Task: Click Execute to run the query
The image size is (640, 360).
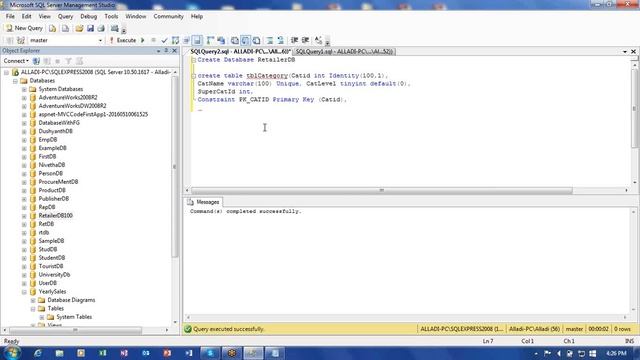Action: [x=122, y=40]
